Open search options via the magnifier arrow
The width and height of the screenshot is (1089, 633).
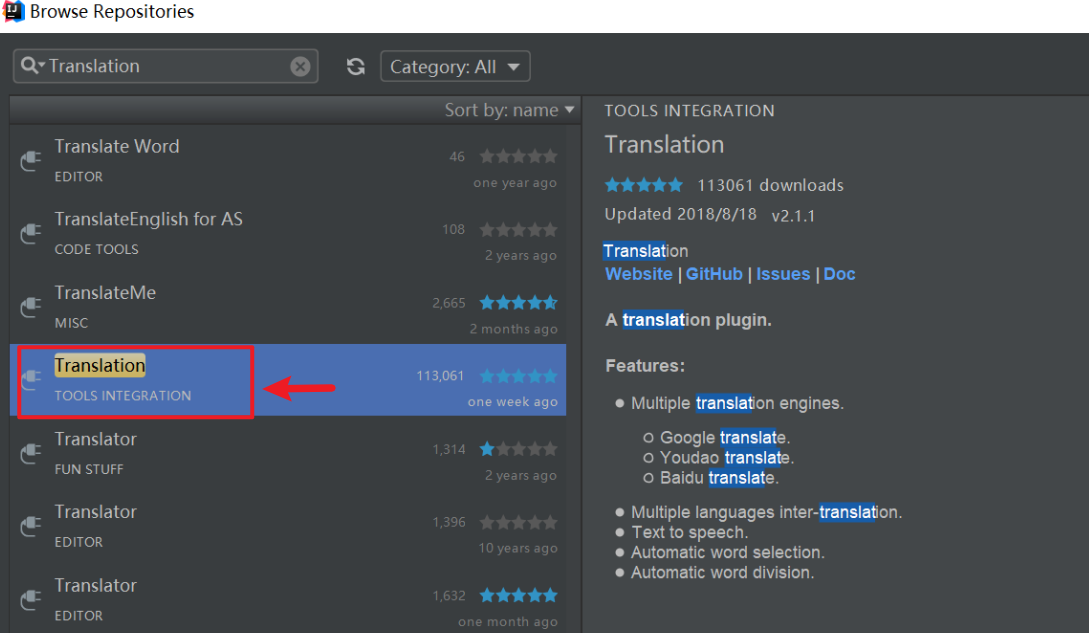click(31, 66)
